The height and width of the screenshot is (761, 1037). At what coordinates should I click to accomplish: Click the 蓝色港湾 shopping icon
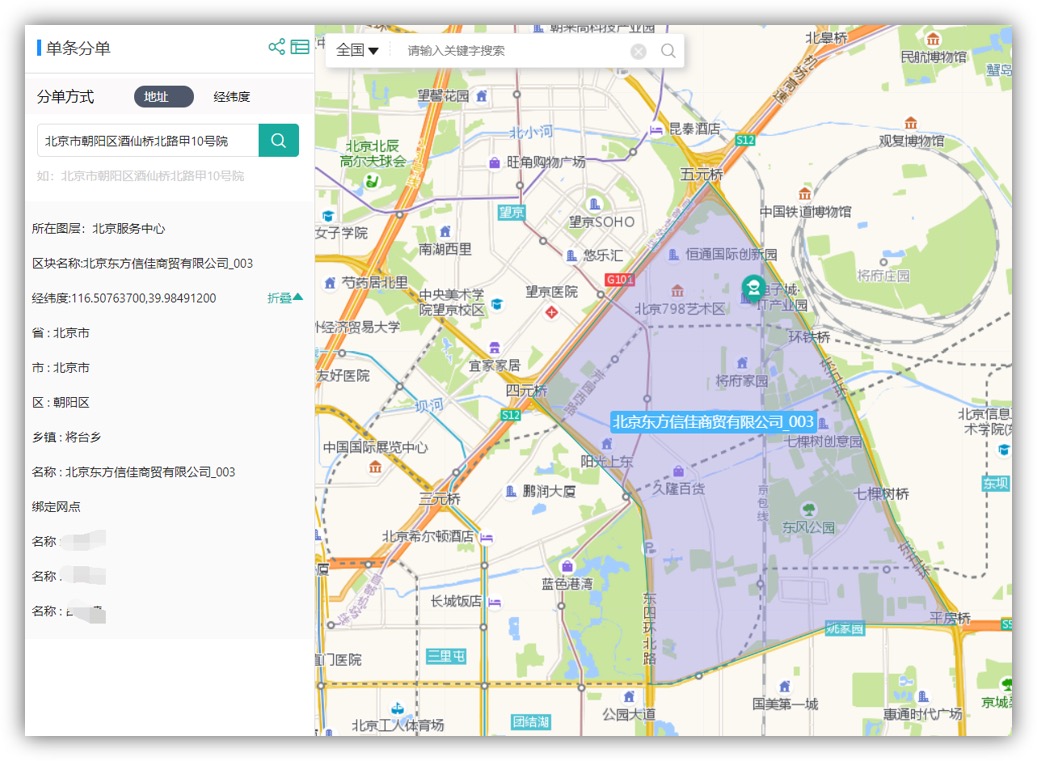coord(567,566)
